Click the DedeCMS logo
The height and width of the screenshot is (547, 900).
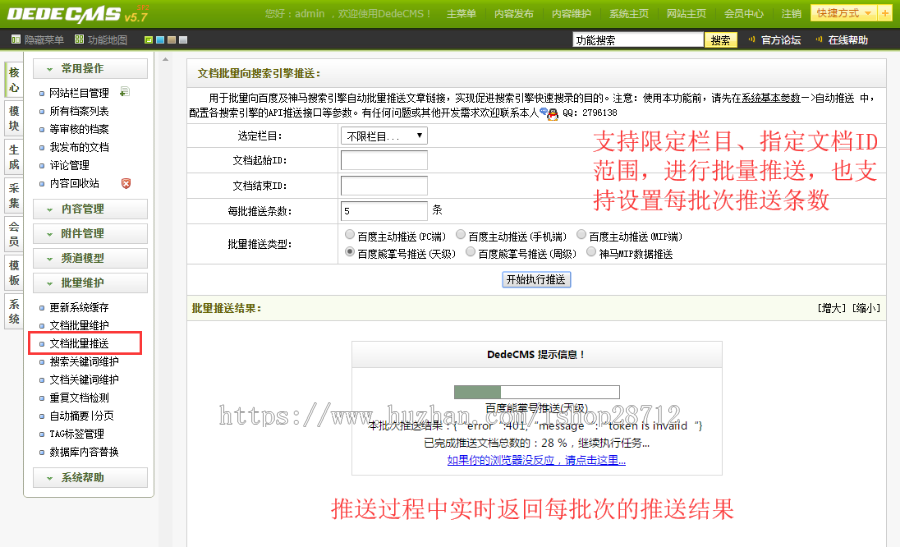[x=78, y=14]
